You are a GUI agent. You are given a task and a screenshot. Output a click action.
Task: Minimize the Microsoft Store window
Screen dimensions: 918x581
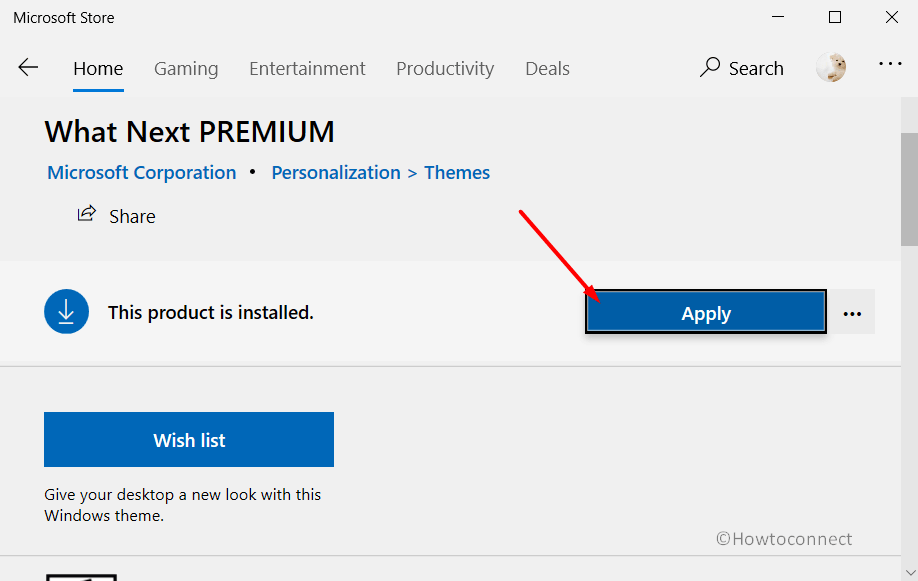click(778, 17)
